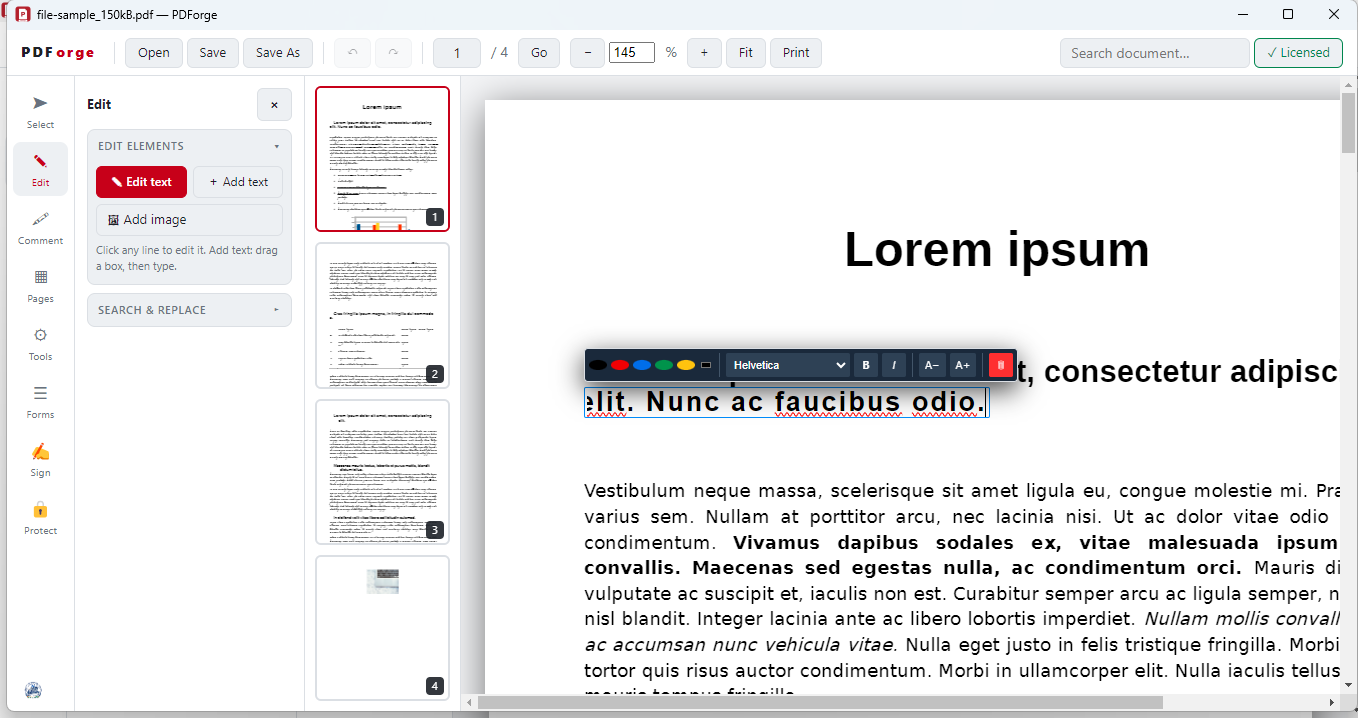Open the Forms panel
Screen dimensions: 1358x718
pyautogui.click(x=40, y=401)
